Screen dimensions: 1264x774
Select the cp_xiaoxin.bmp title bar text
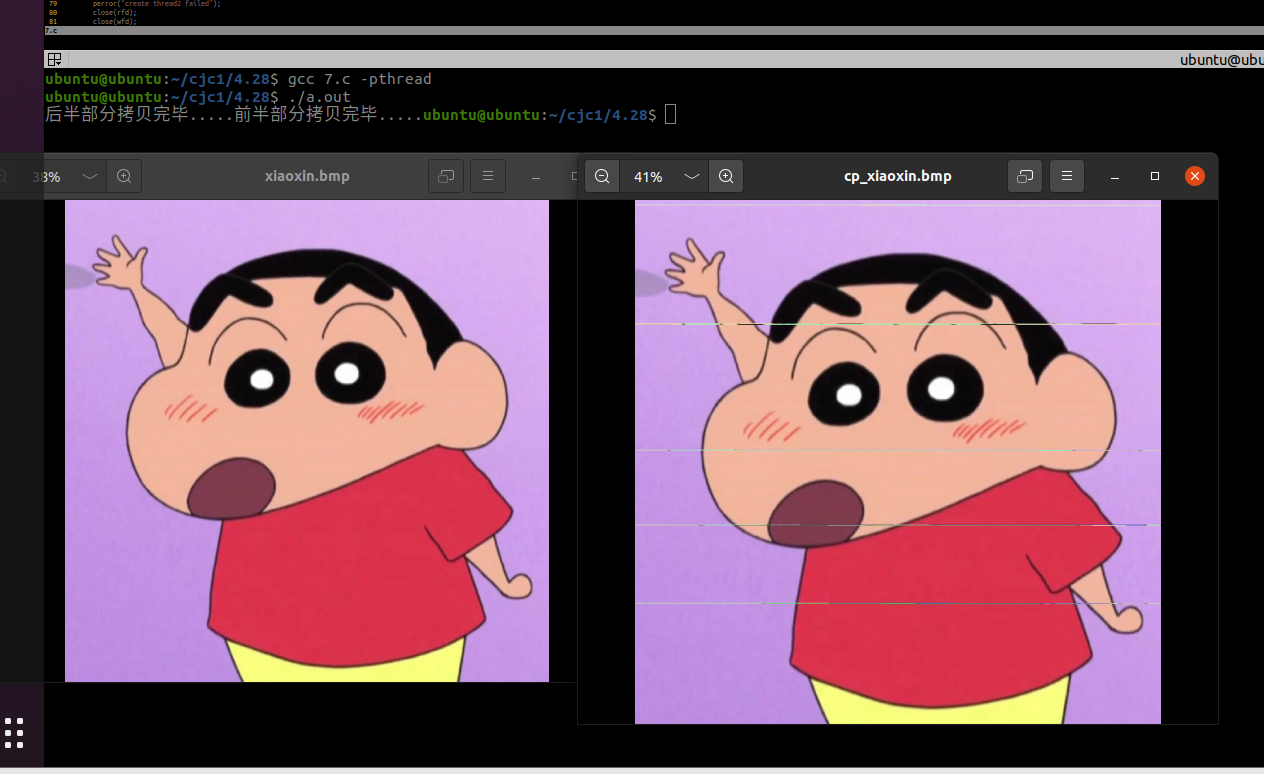pyautogui.click(x=898, y=176)
